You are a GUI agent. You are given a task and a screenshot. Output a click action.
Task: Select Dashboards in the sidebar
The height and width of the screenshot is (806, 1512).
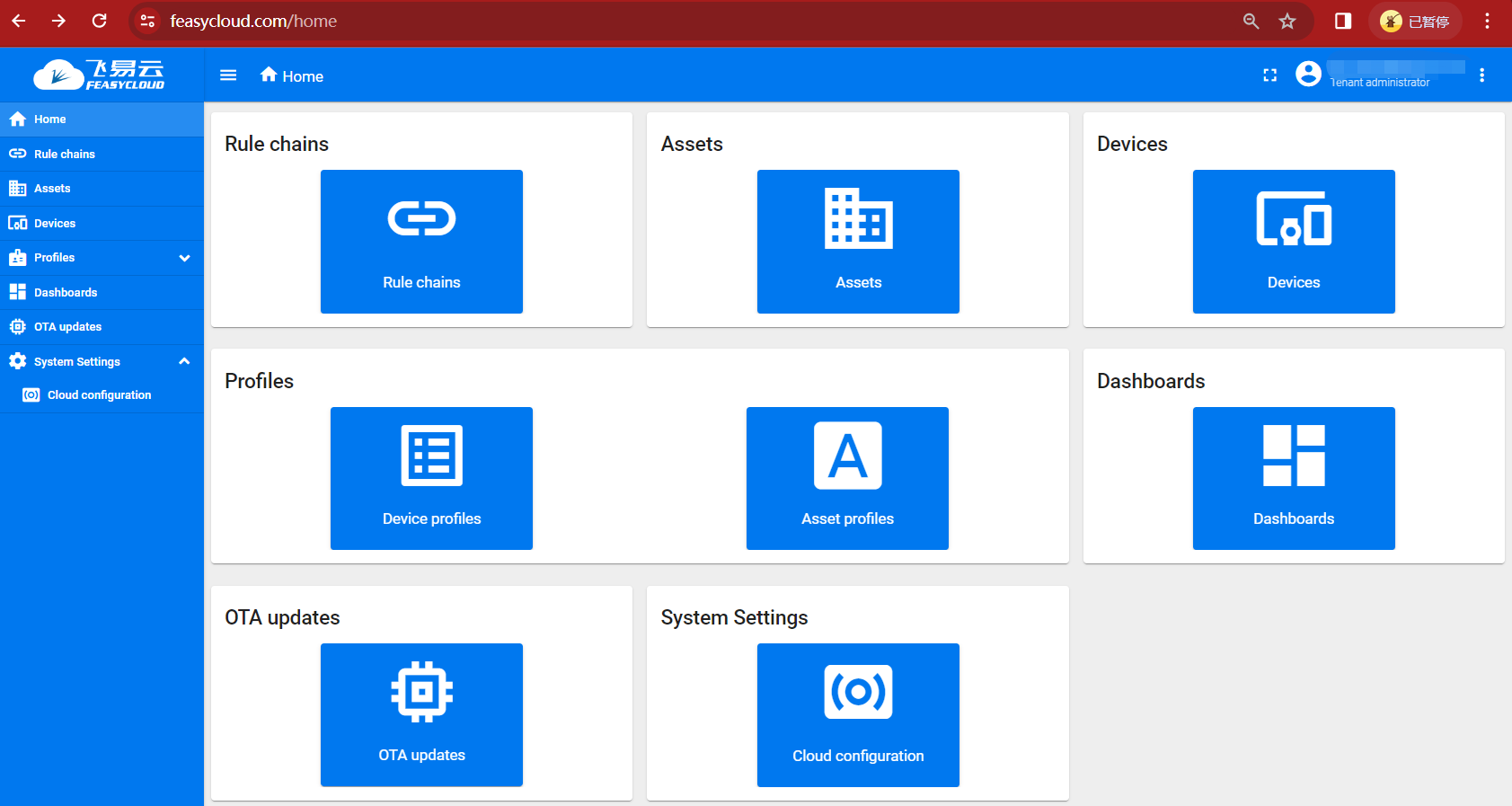tap(66, 293)
